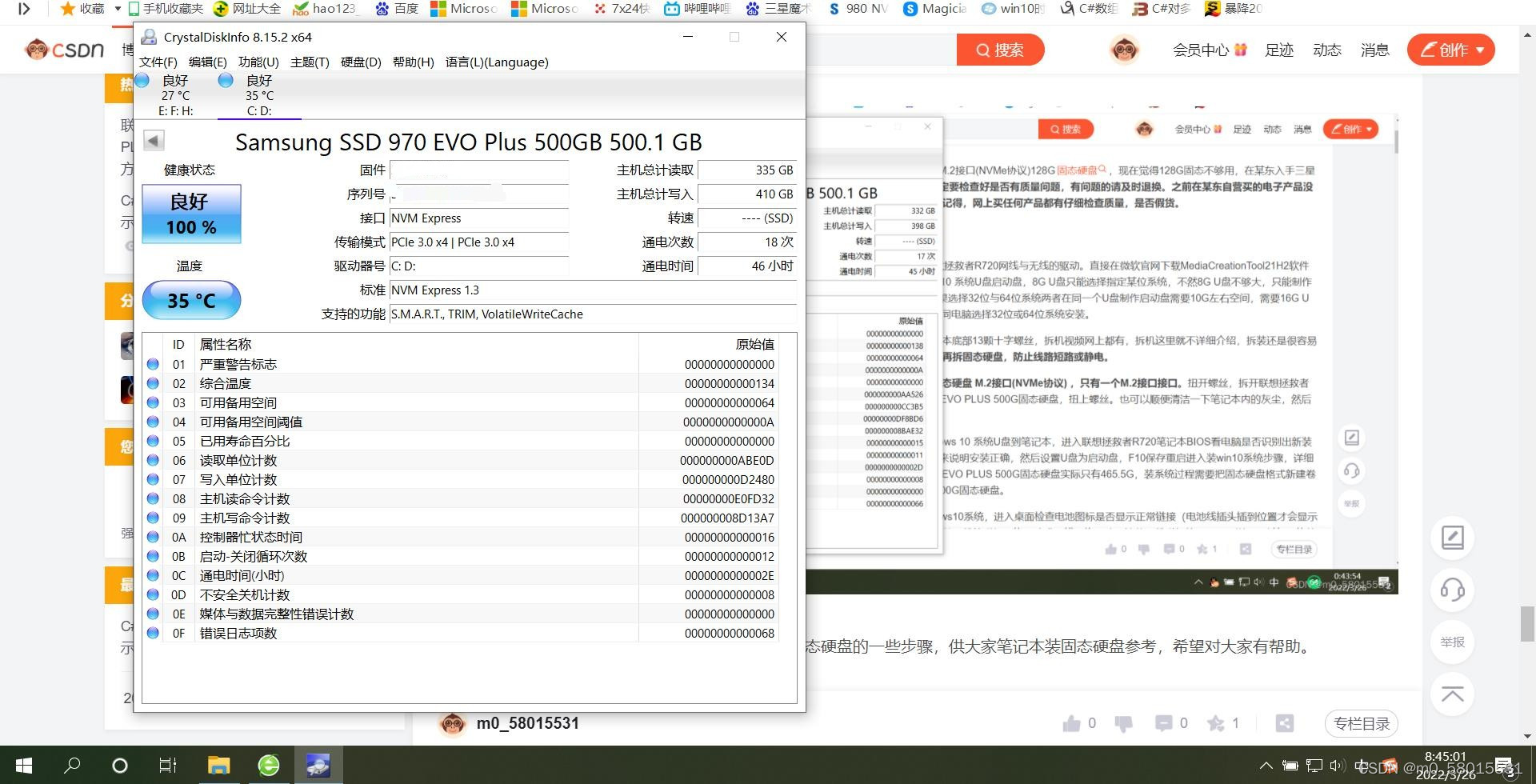The width and height of the screenshot is (1536, 784).
Task: Open the 硬盘(D) menu
Action: pos(361,62)
